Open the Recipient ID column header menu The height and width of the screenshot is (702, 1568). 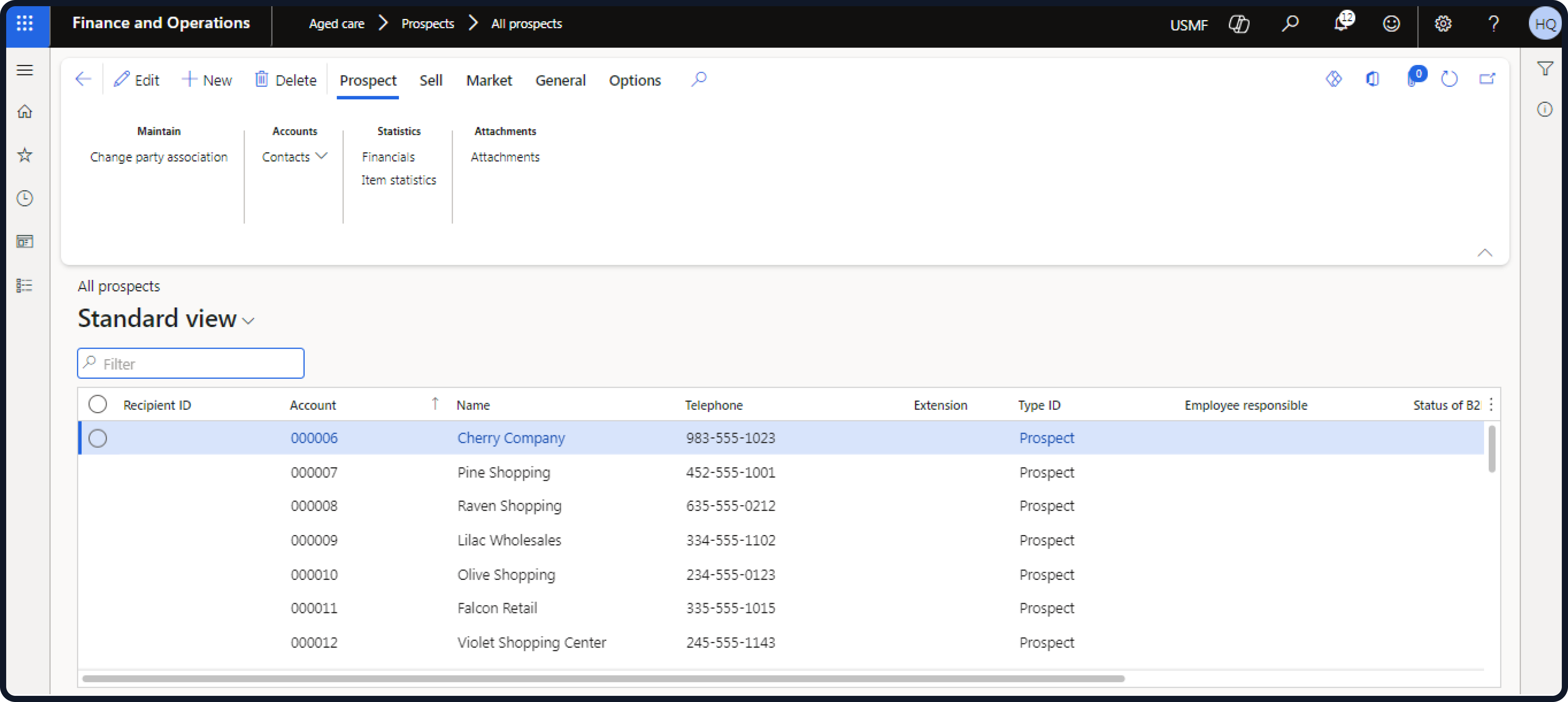(157, 405)
